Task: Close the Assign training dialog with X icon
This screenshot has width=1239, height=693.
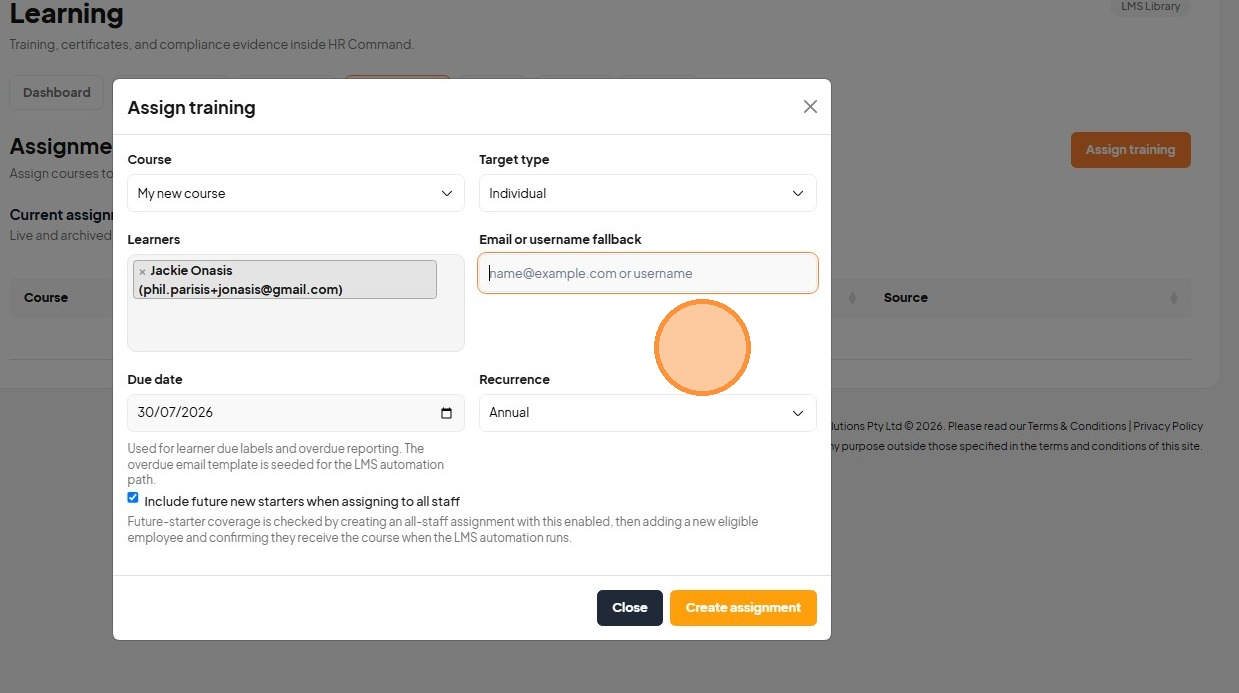Action: point(810,107)
